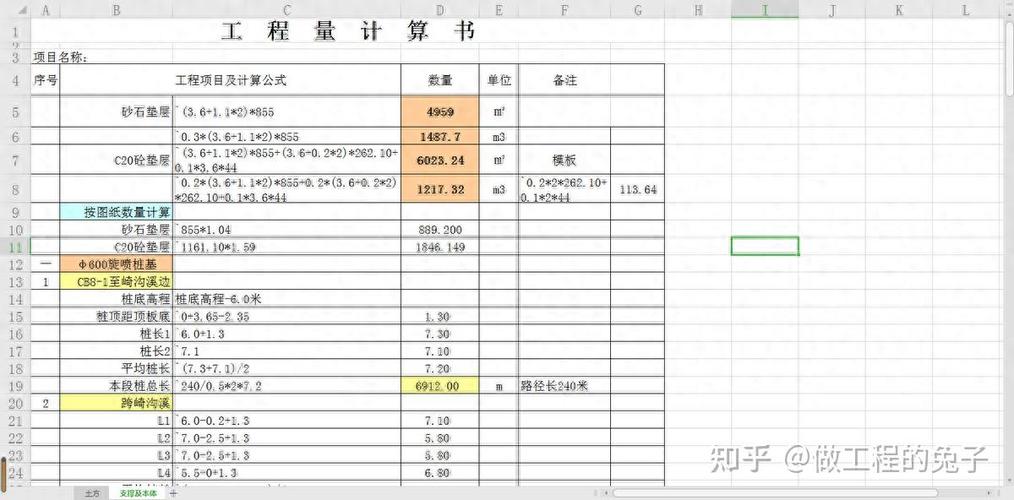This screenshot has height=500, width=1014.
Task: Select column A header
Action: (45, 10)
